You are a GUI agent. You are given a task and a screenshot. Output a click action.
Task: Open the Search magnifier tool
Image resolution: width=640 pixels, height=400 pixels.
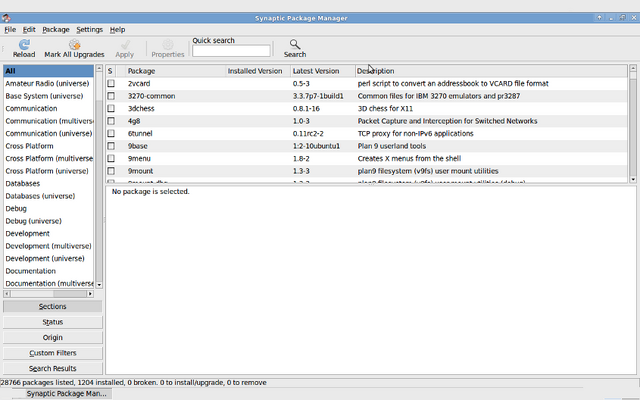click(295, 44)
